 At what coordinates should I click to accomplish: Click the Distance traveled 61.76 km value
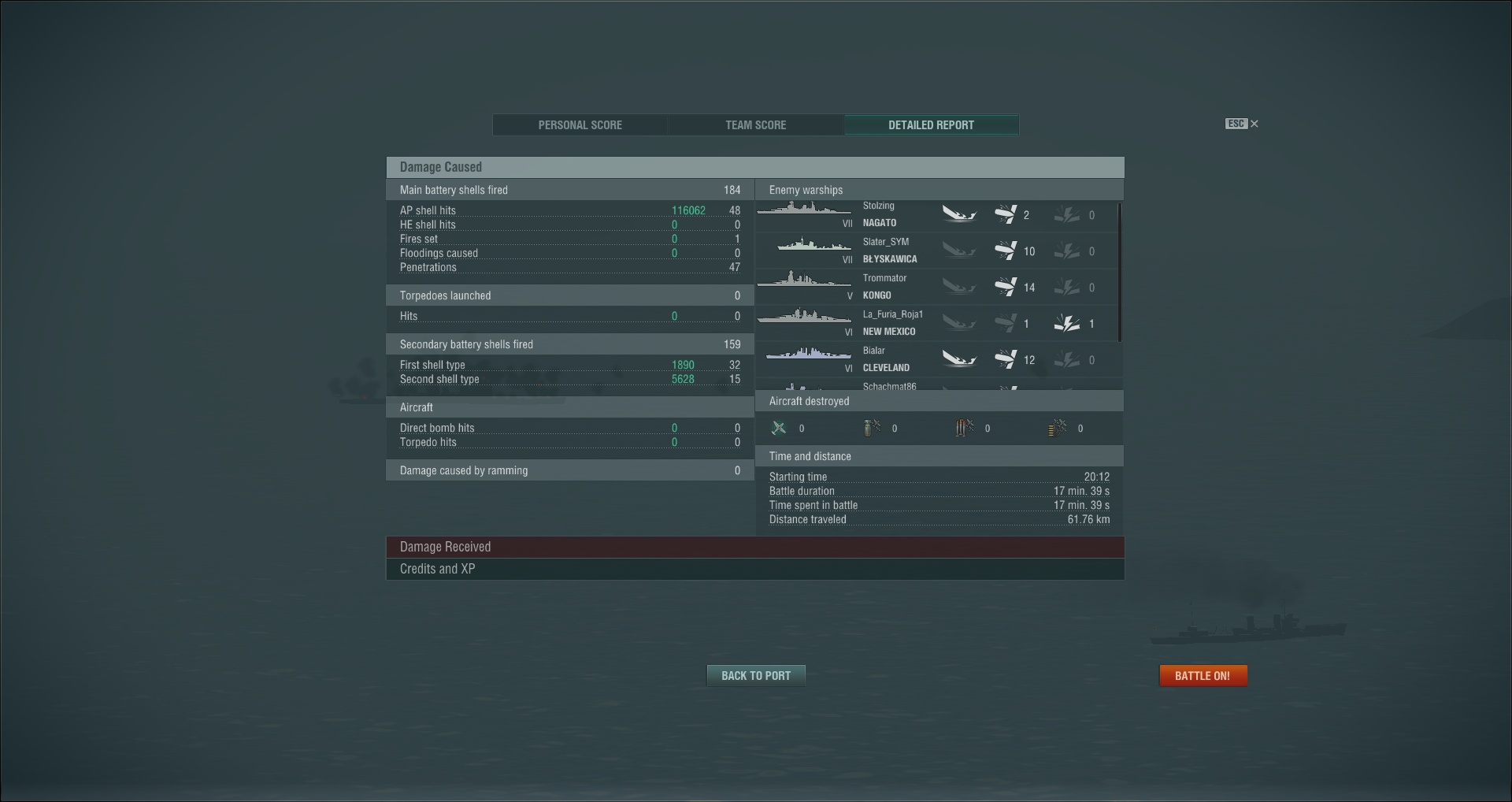pyautogui.click(x=1088, y=519)
